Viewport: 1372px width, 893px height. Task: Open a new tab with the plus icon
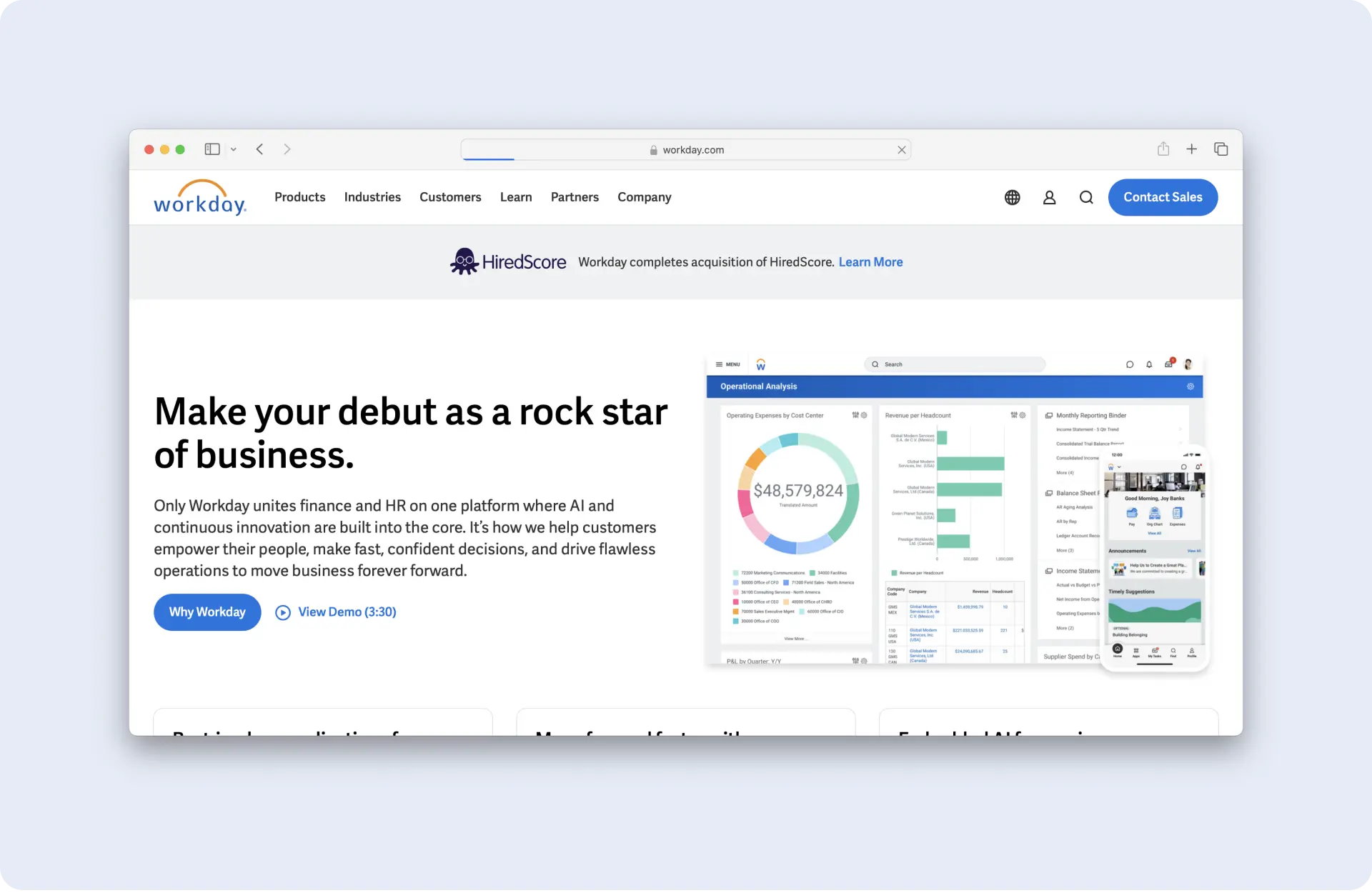point(1192,149)
